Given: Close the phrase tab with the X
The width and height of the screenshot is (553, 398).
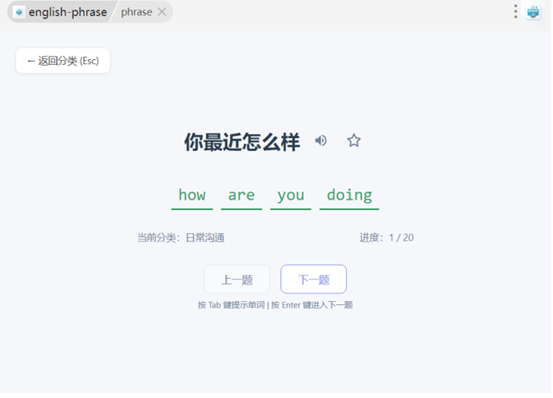Looking at the screenshot, I should click(162, 12).
